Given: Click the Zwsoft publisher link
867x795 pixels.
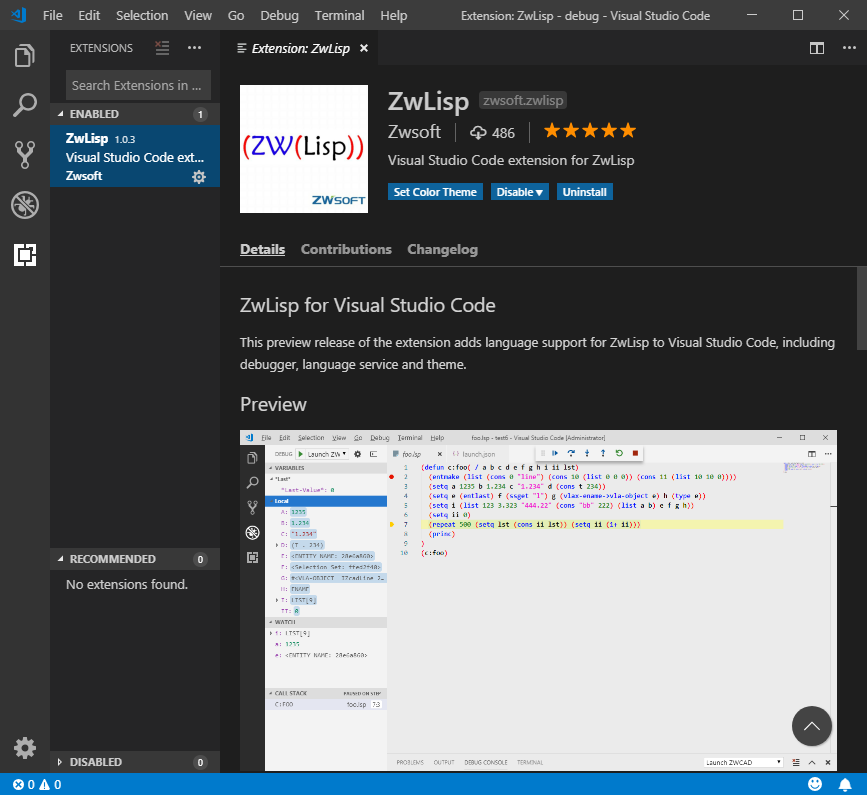Looking at the screenshot, I should tap(414, 132).
